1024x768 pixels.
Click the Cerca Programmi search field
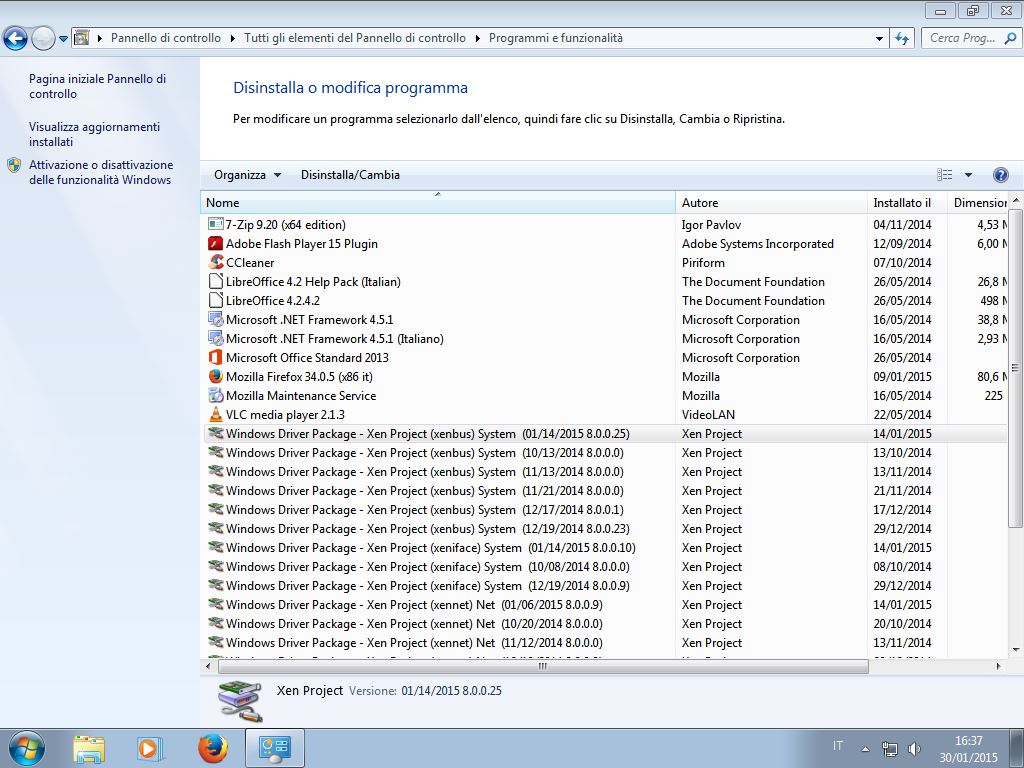(962, 38)
